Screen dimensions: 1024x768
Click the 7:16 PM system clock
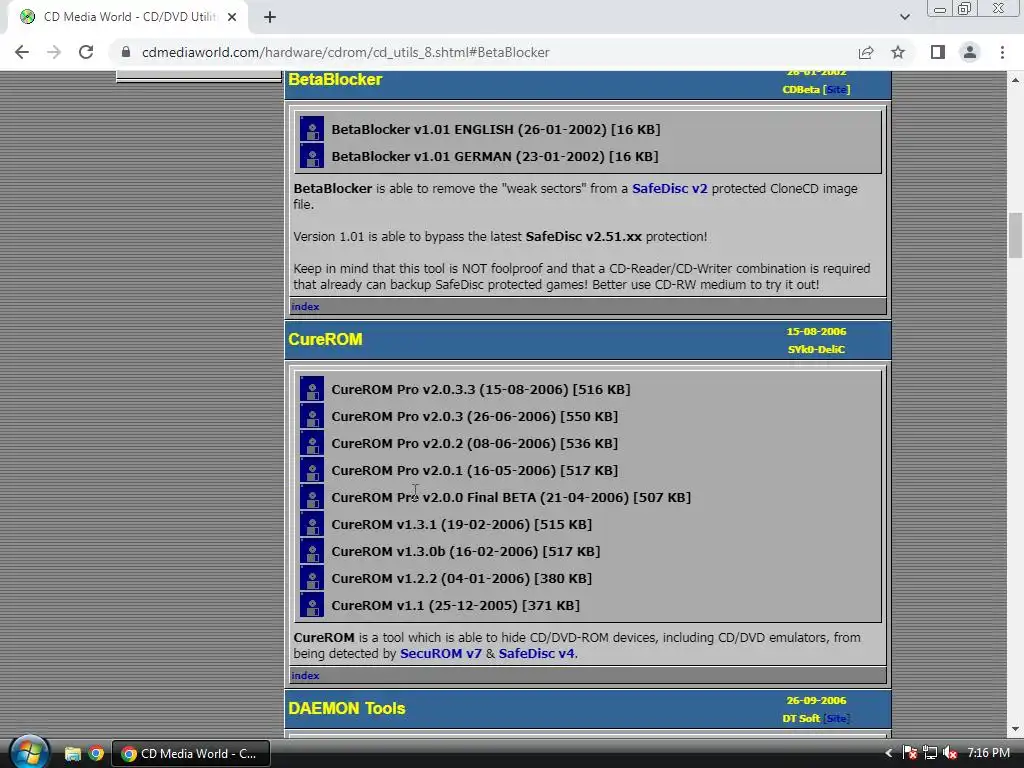988,753
